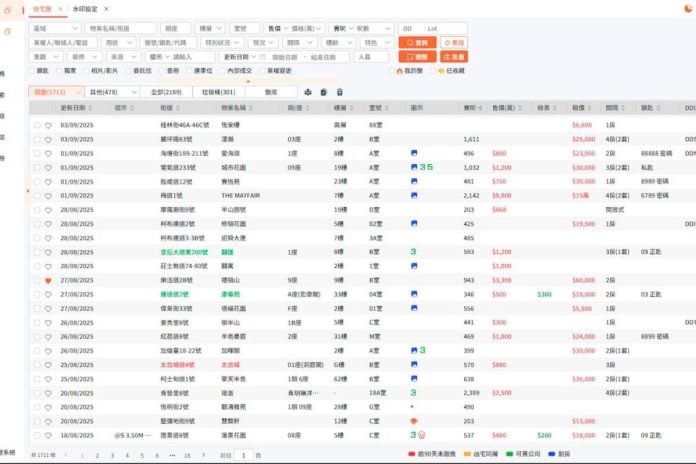The width and height of the screenshot is (696, 464).
Task: Sort table by 更新日期 column arrows
Action: point(90,108)
